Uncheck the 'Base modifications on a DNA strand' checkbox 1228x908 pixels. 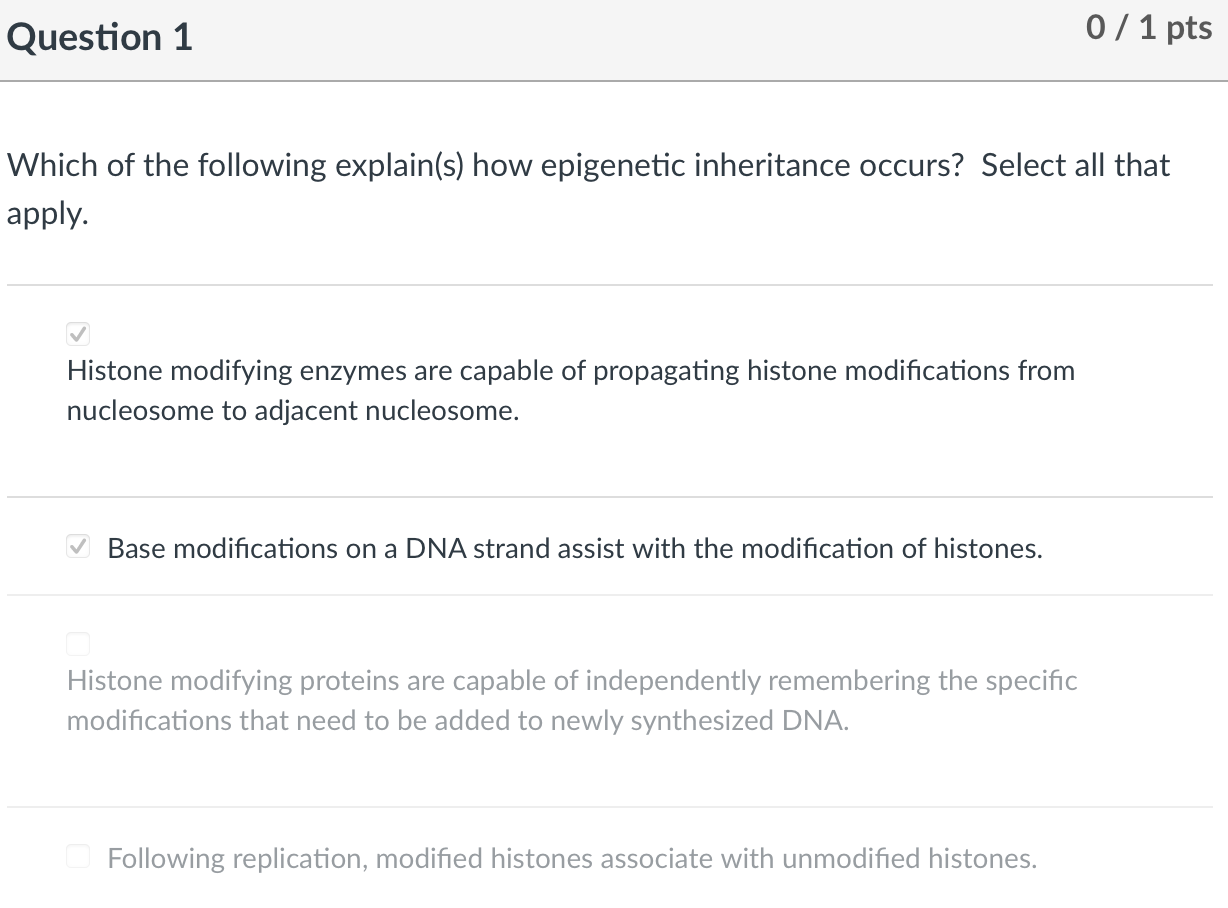click(78, 546)
